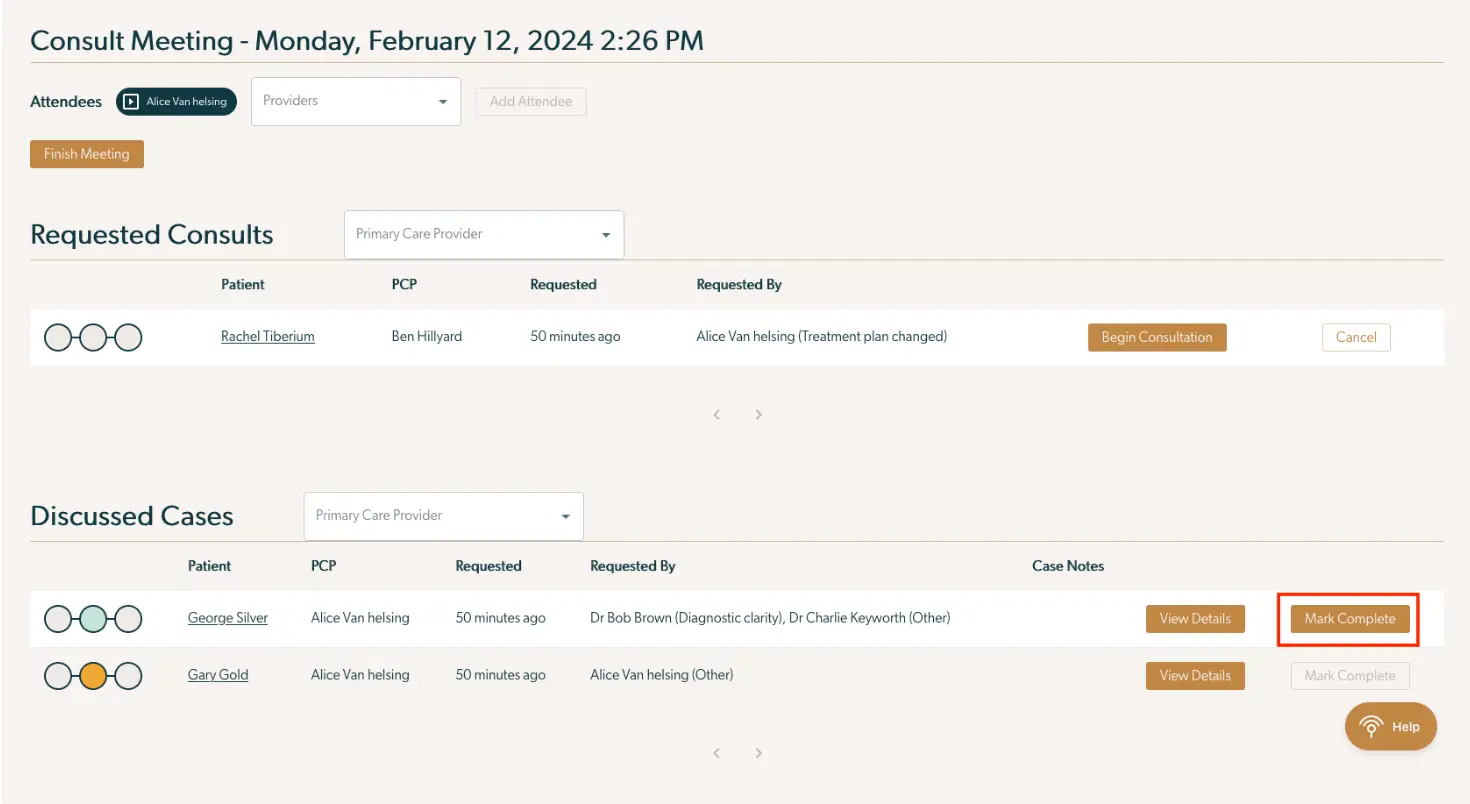
Task: Click the first status circle on Gary Gold's row
Action: click(57, 676)
